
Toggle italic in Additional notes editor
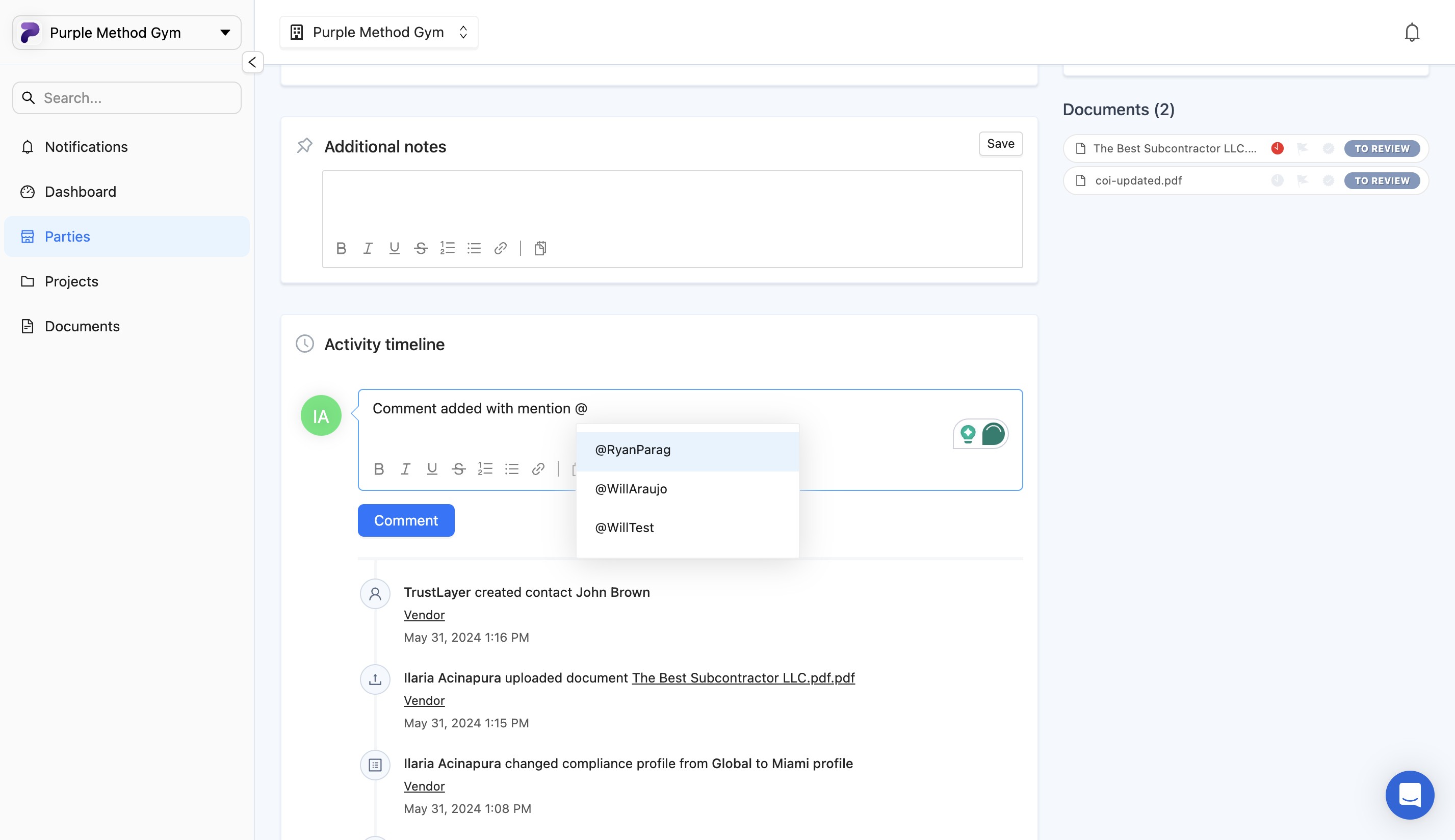368,248
